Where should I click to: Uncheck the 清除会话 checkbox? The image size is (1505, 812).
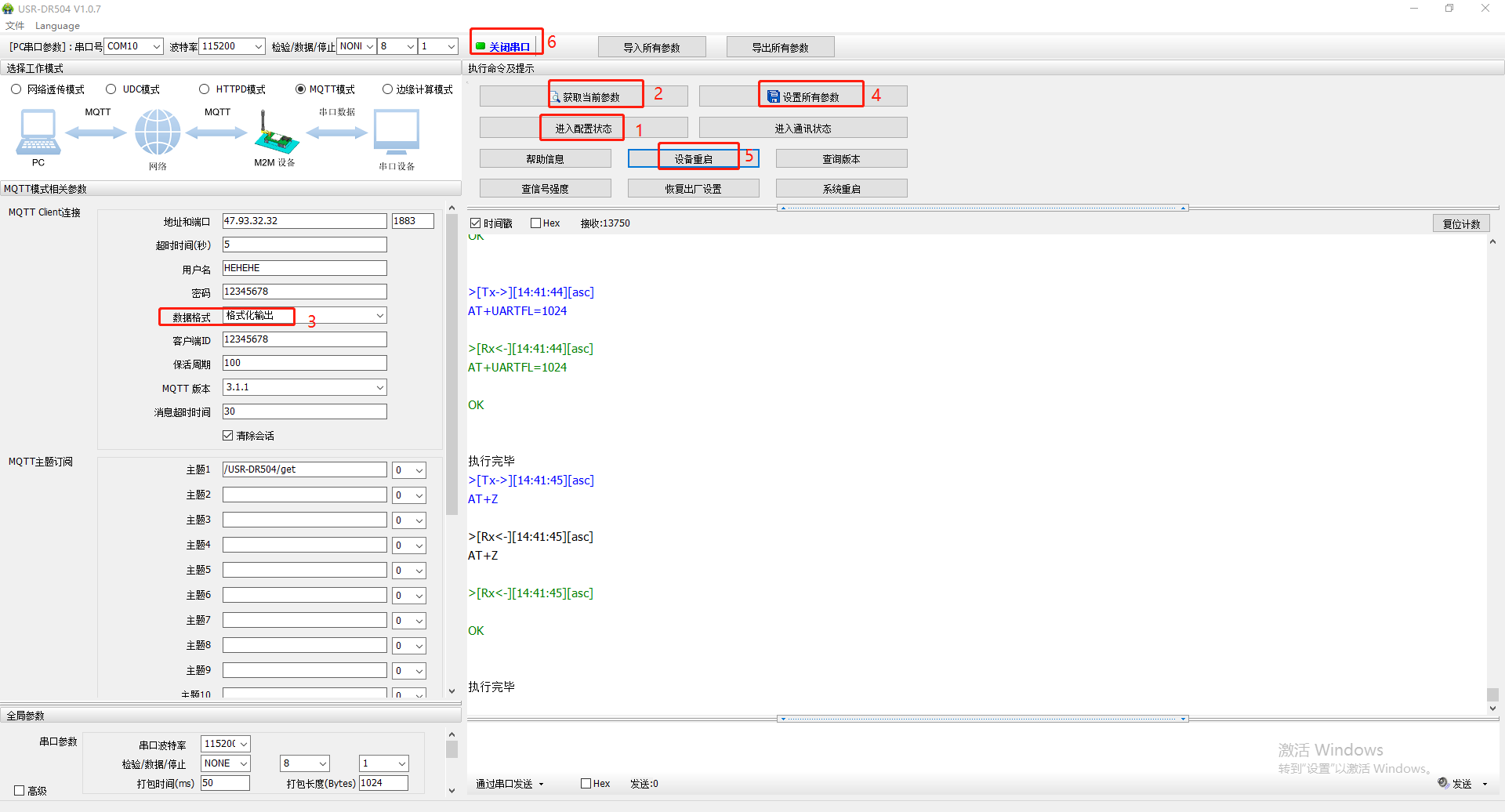pyautogui.click(x=228, y=436)
